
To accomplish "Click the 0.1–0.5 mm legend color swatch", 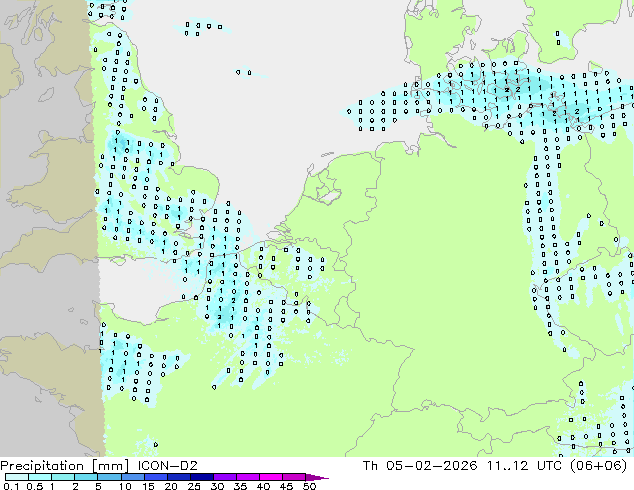I will (x=17, y=477).
